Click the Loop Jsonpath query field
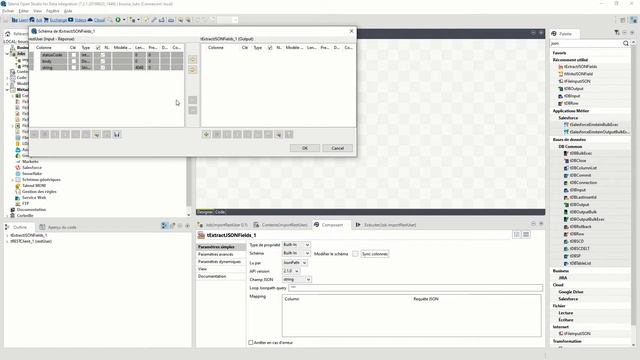The image size is (640, 360). 416,288
